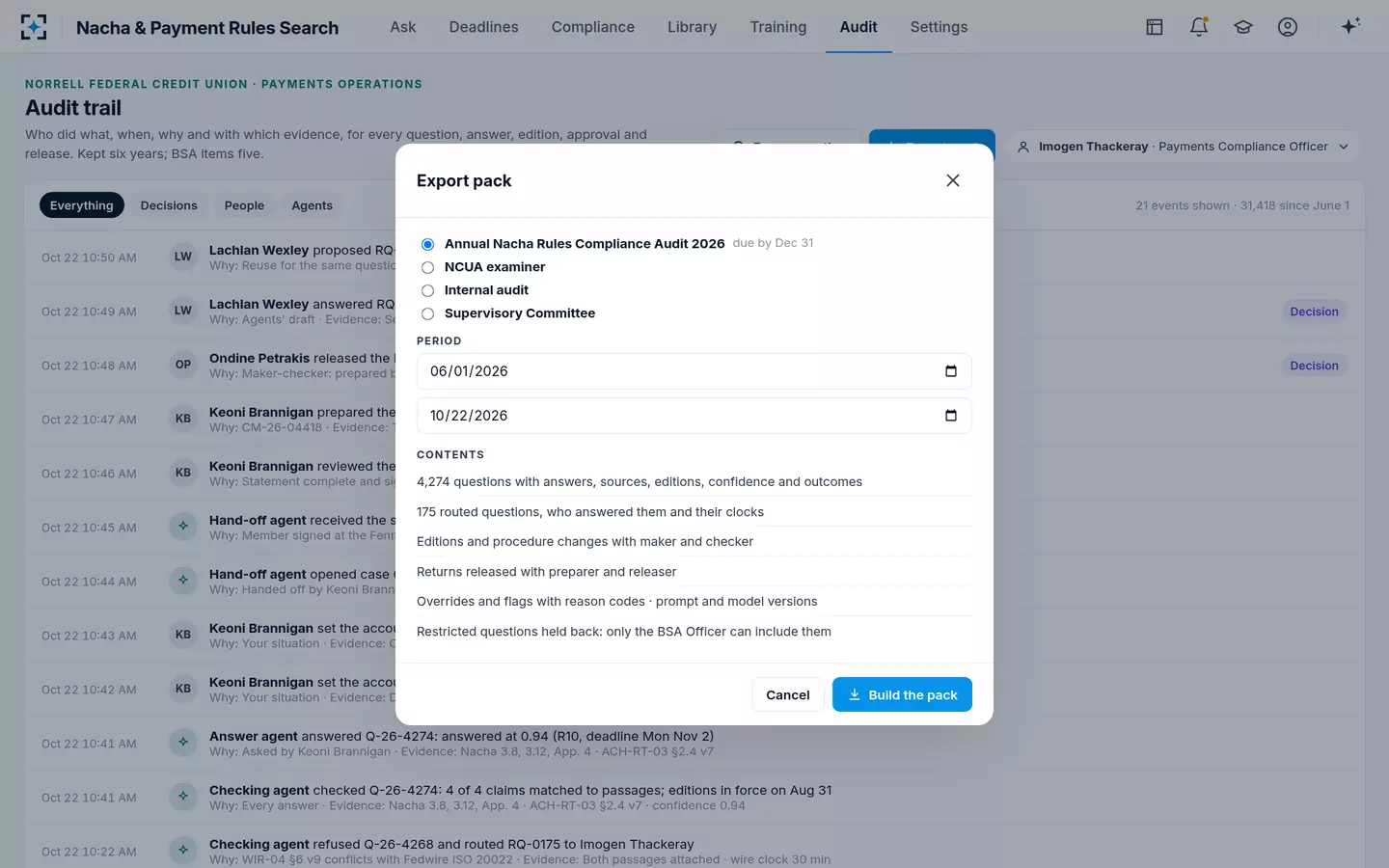
Task: Close the Export pack dialog
Action: (x=953, y=180)
